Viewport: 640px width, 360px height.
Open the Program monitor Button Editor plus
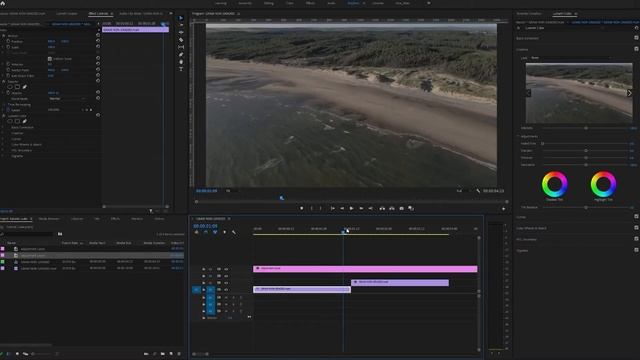click(x=504, y=209)
